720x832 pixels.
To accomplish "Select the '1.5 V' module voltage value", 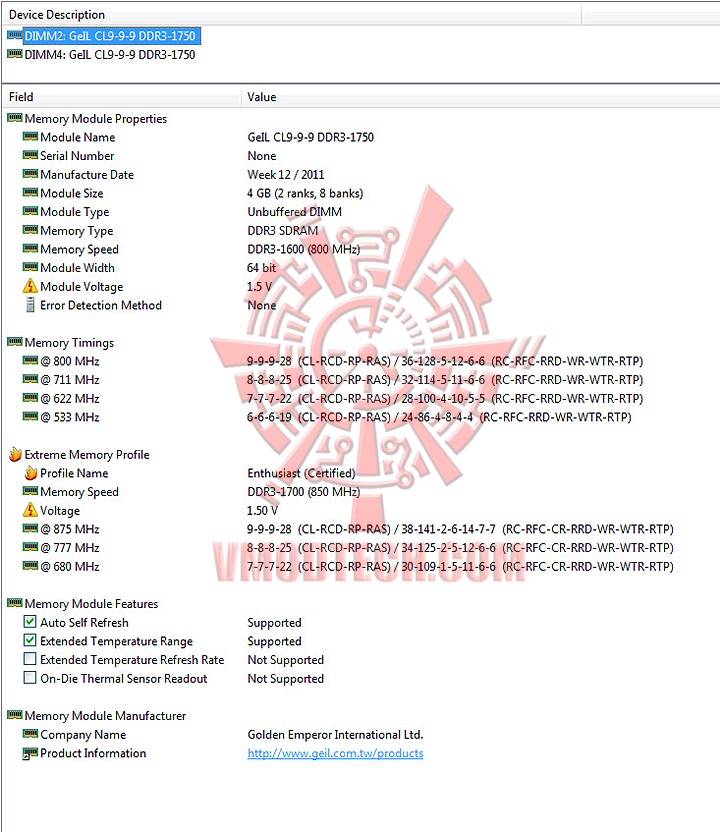I will (x=259, y=287).
